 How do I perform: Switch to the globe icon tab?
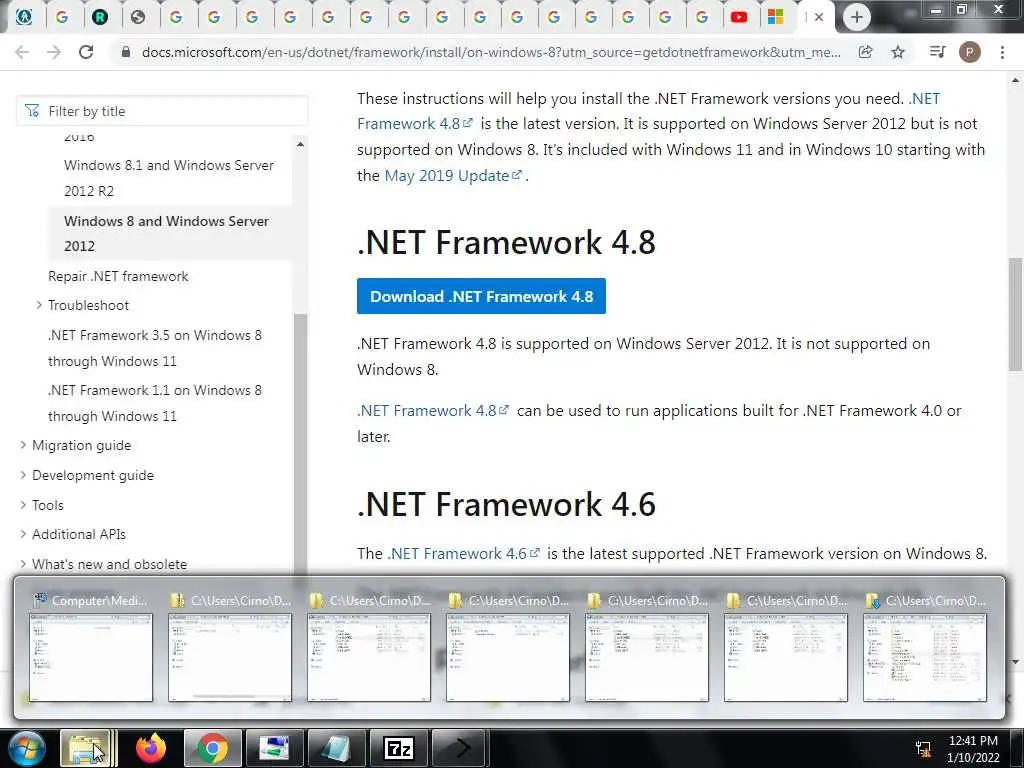coord(138,17)
